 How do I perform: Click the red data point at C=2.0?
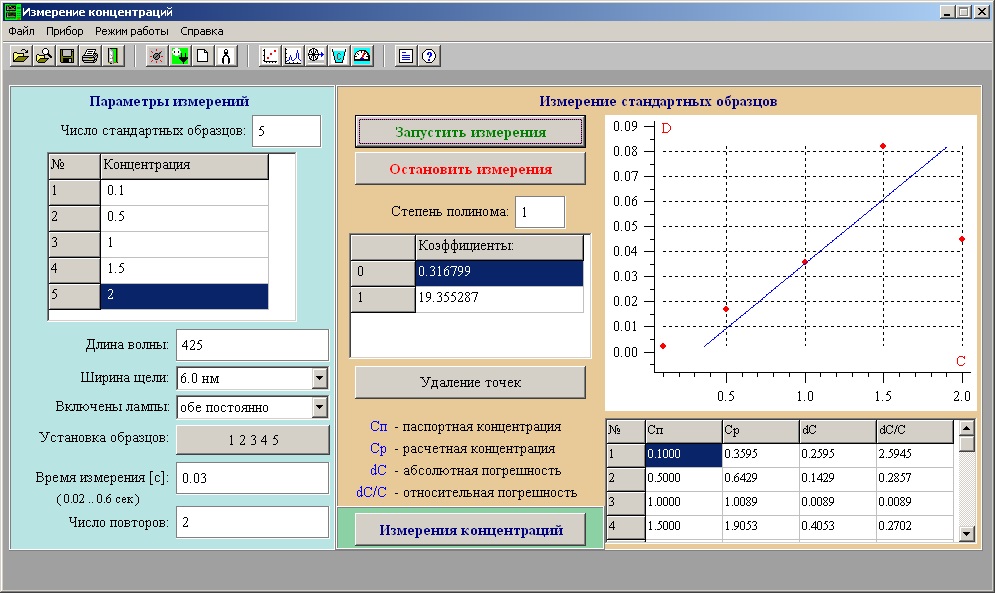click(x=962, y=239)
